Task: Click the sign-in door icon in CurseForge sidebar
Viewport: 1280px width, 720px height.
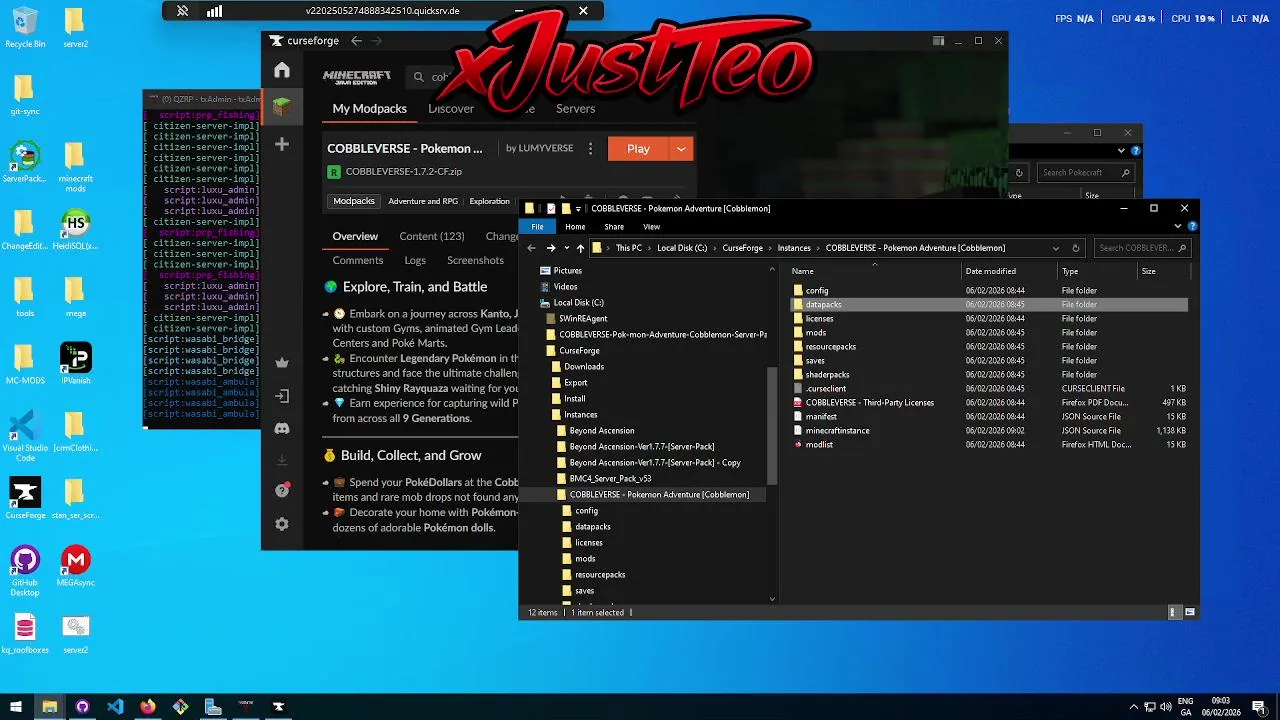Action: (282, 396)
